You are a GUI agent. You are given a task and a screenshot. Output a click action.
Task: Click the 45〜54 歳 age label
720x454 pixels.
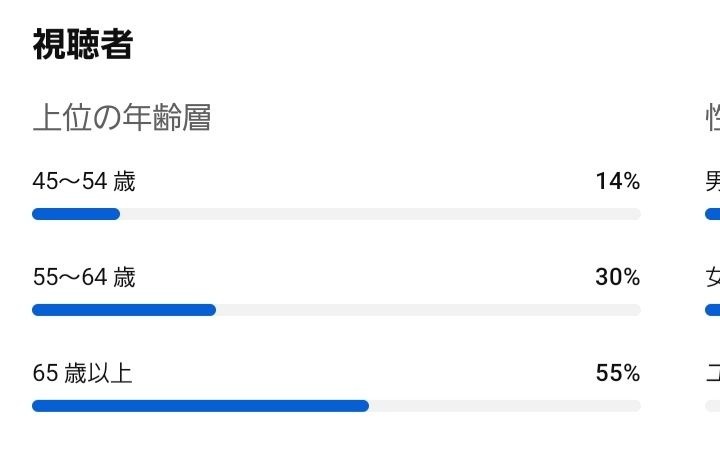pyautogui.click(x=84, y=181)
